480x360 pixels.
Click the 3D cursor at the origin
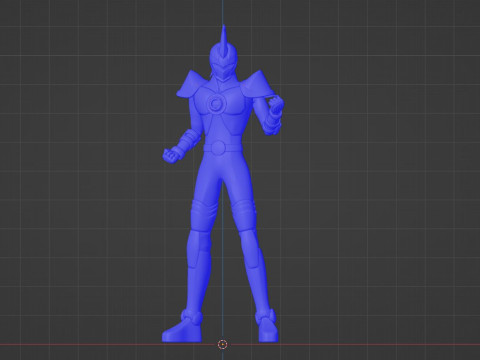pyautogui.click(x=222, y=344)
